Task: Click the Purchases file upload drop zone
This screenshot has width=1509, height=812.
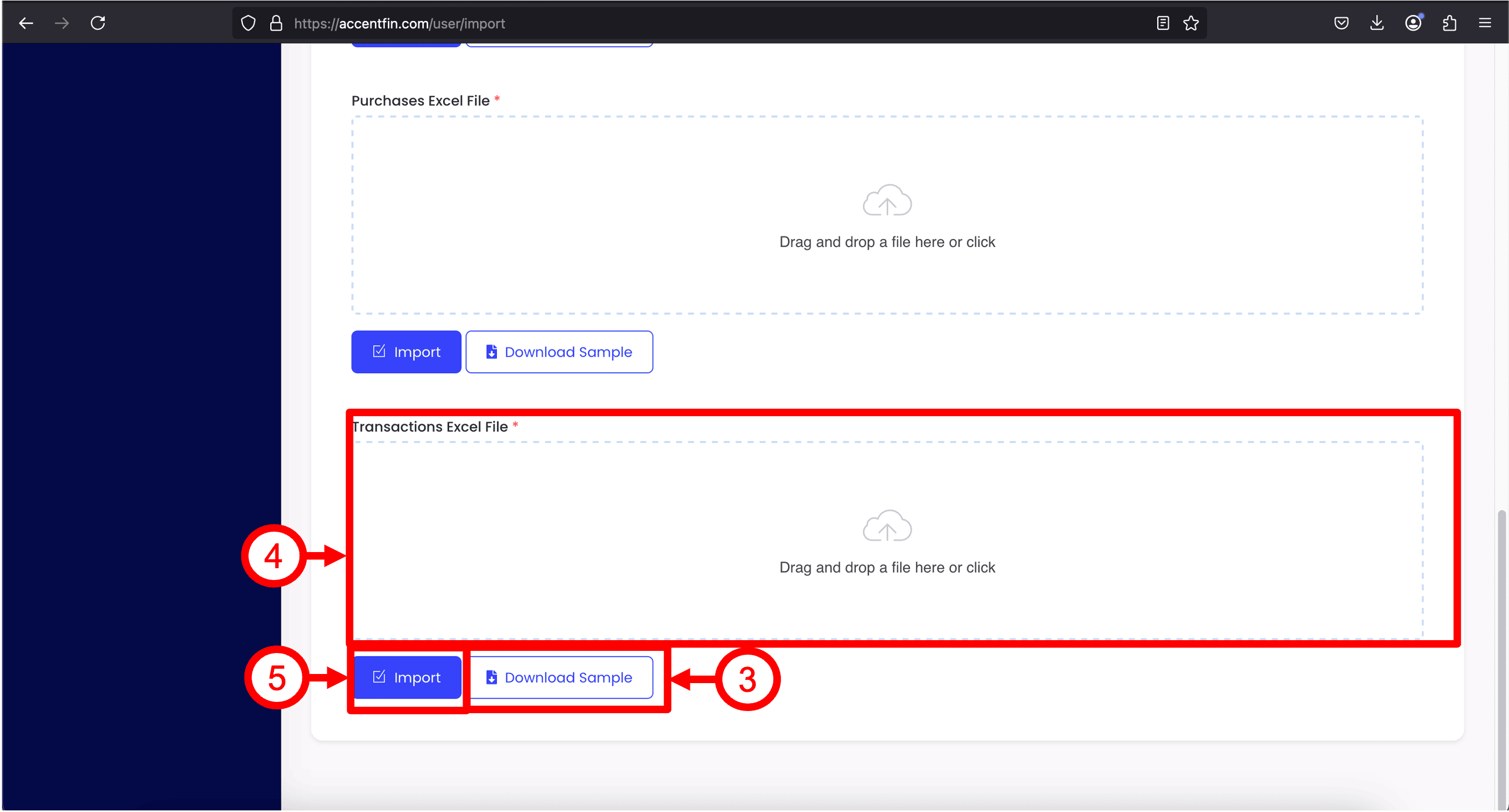Action: coord(887,215)
